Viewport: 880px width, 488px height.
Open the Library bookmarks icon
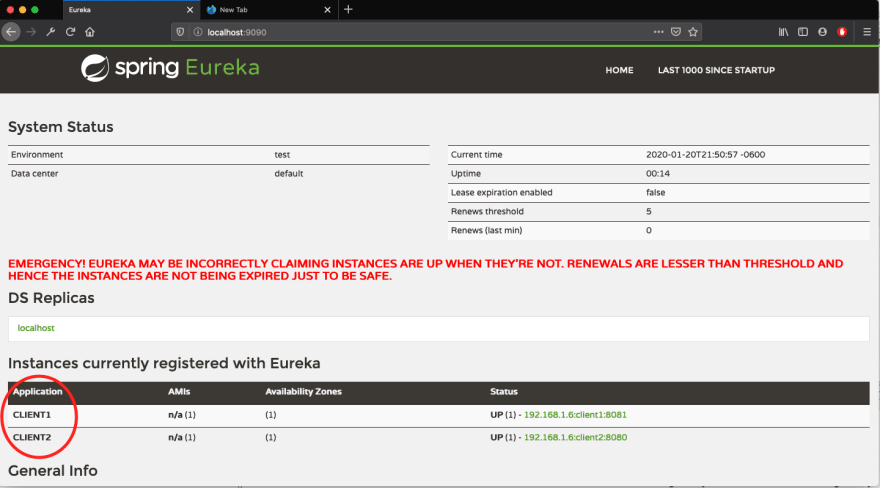(783, 32)
